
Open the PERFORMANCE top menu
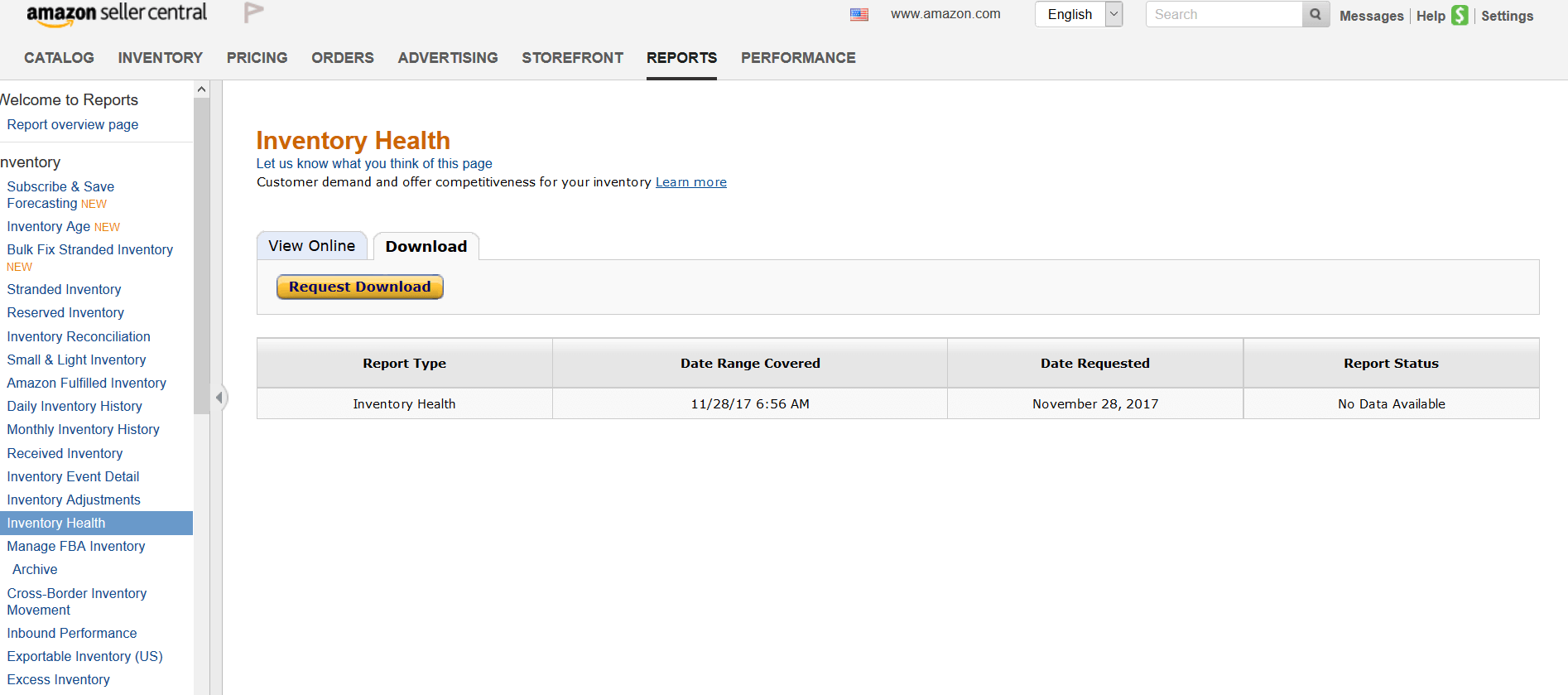point(798,58)
